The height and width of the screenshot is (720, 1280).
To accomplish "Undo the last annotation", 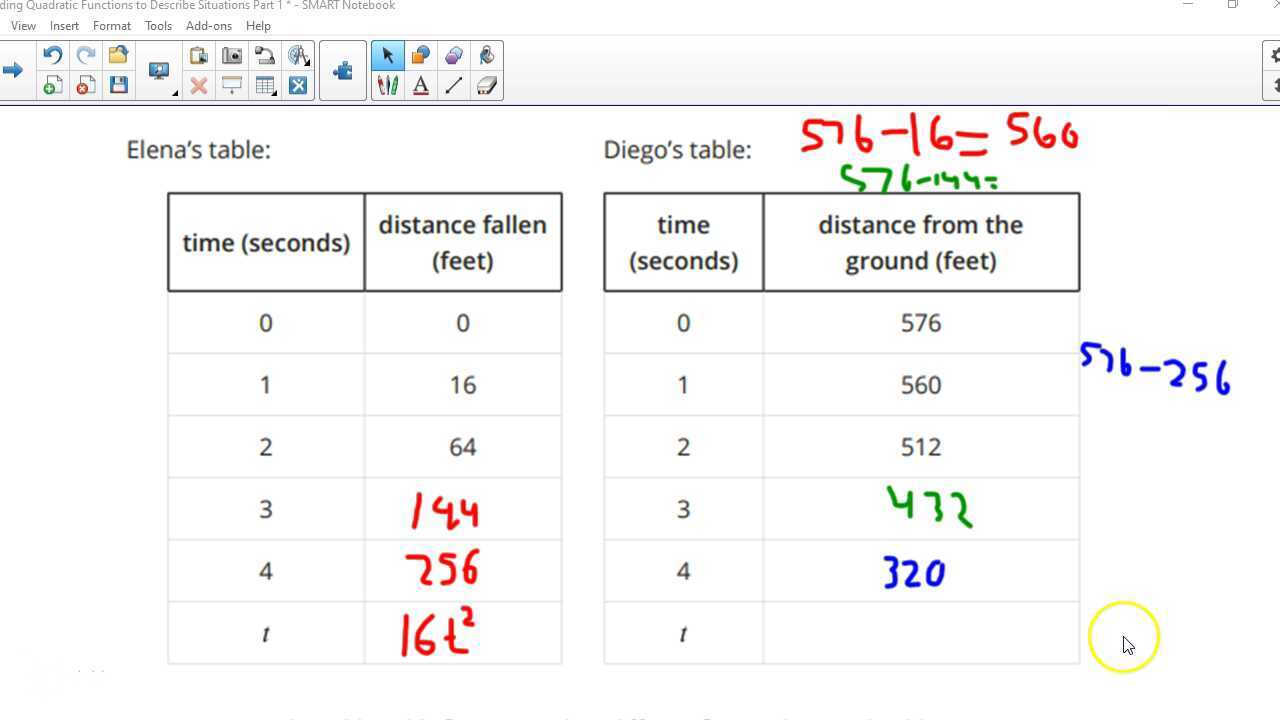I will 51,56.
